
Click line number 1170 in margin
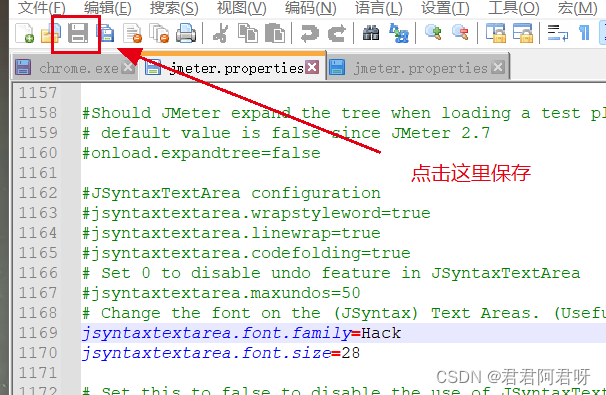coord(38,353)
